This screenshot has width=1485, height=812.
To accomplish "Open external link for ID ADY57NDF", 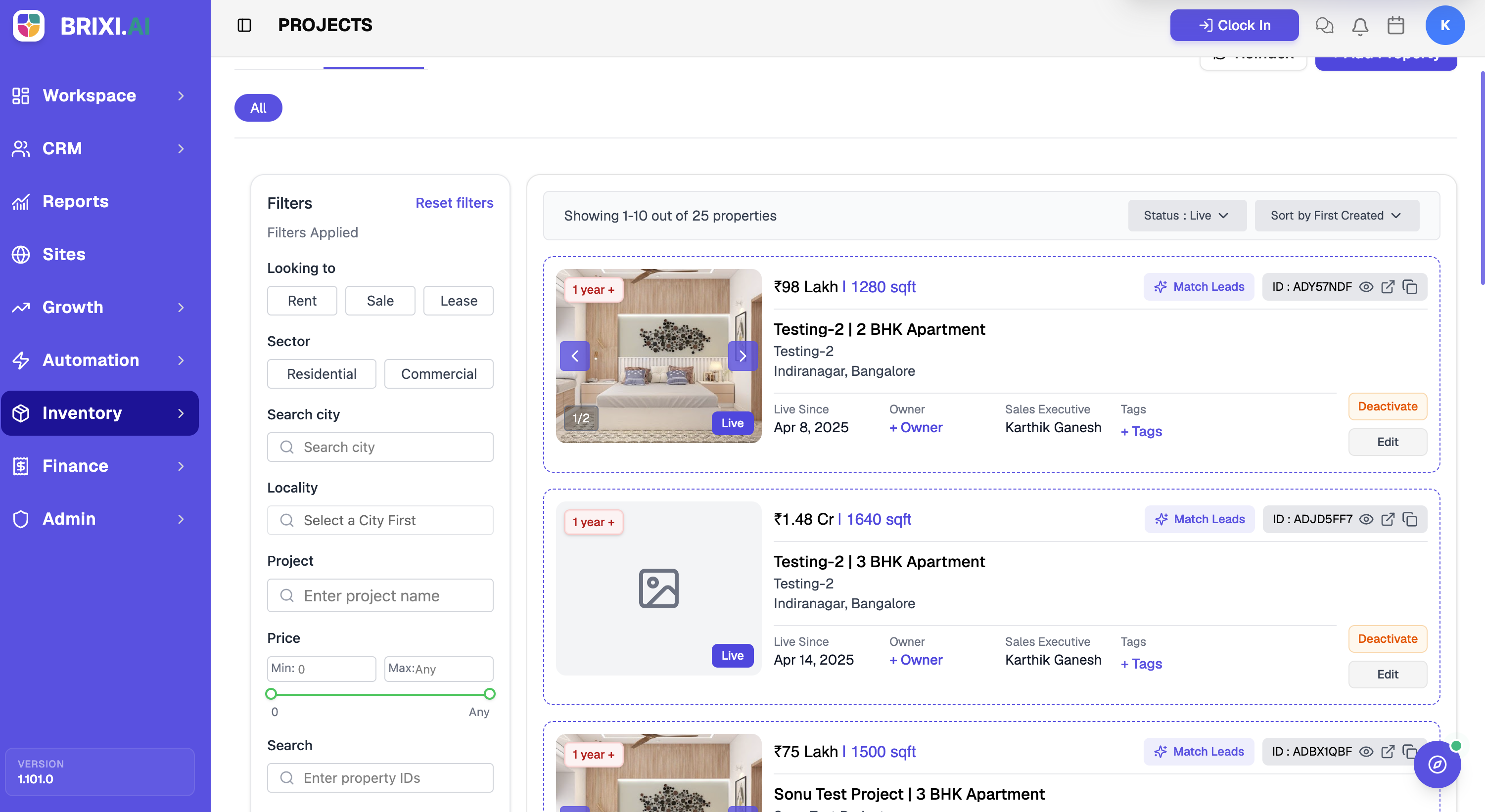I will point(1388,287).
